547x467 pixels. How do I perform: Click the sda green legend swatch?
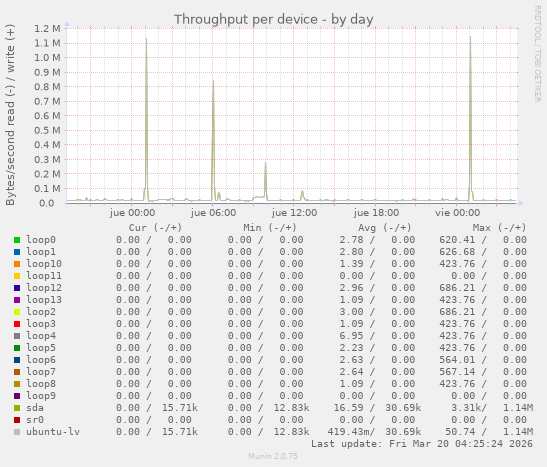point(17,408)
